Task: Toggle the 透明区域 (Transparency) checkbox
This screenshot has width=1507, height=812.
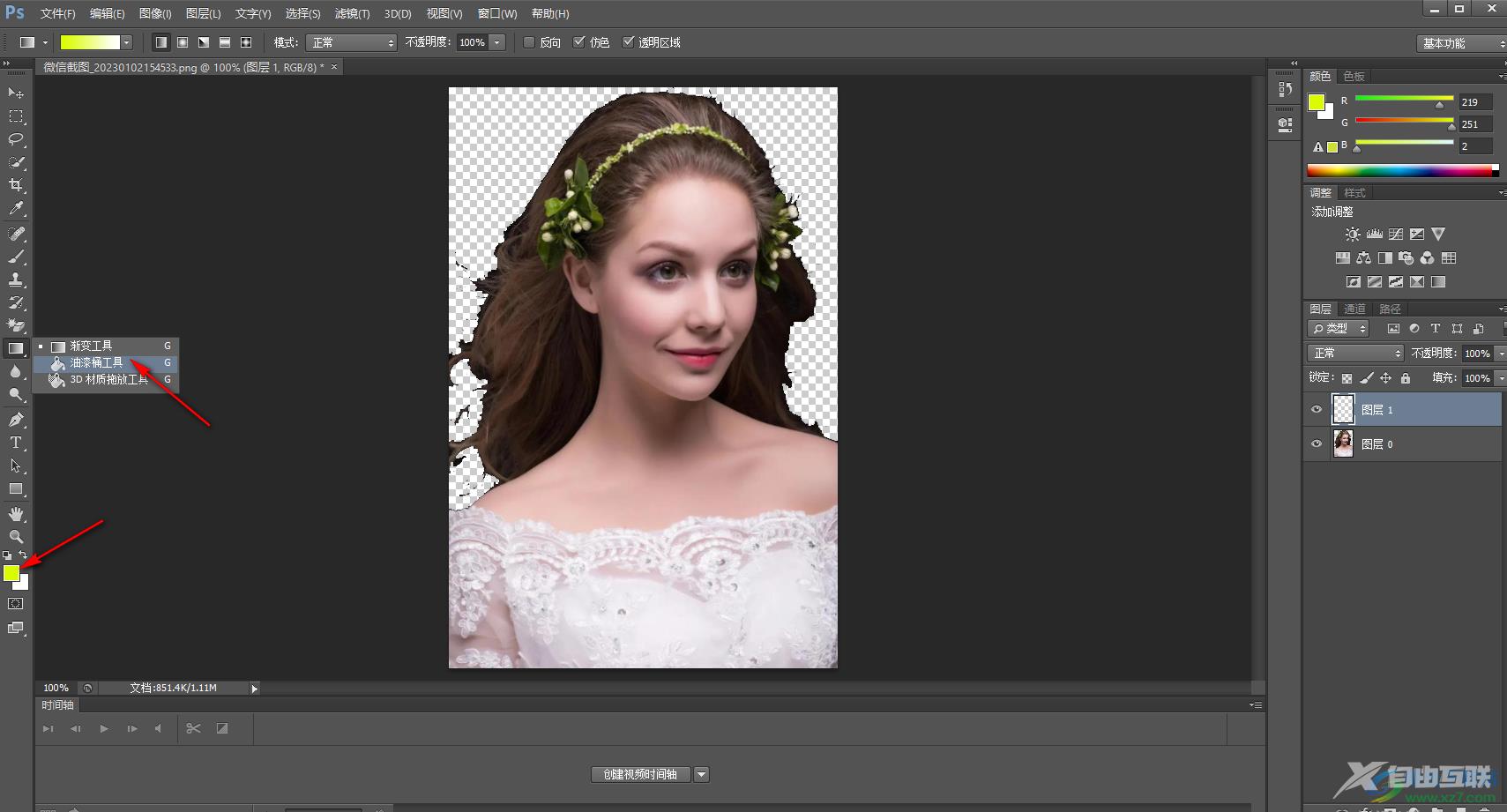Action: click(x=628, y=42)
